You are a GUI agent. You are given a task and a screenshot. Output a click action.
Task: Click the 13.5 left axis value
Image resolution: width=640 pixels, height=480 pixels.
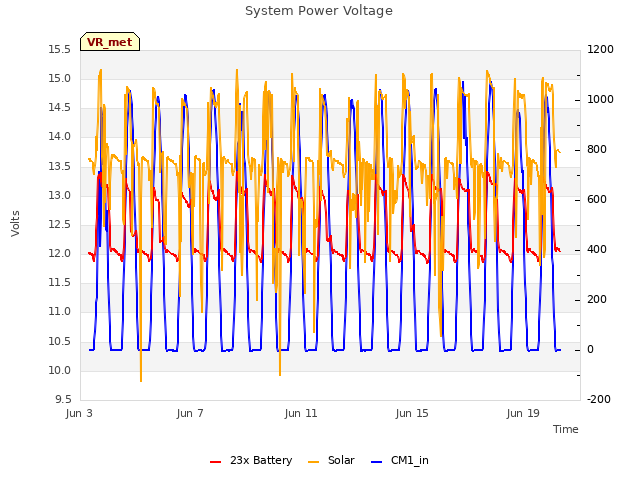point(60,166)
